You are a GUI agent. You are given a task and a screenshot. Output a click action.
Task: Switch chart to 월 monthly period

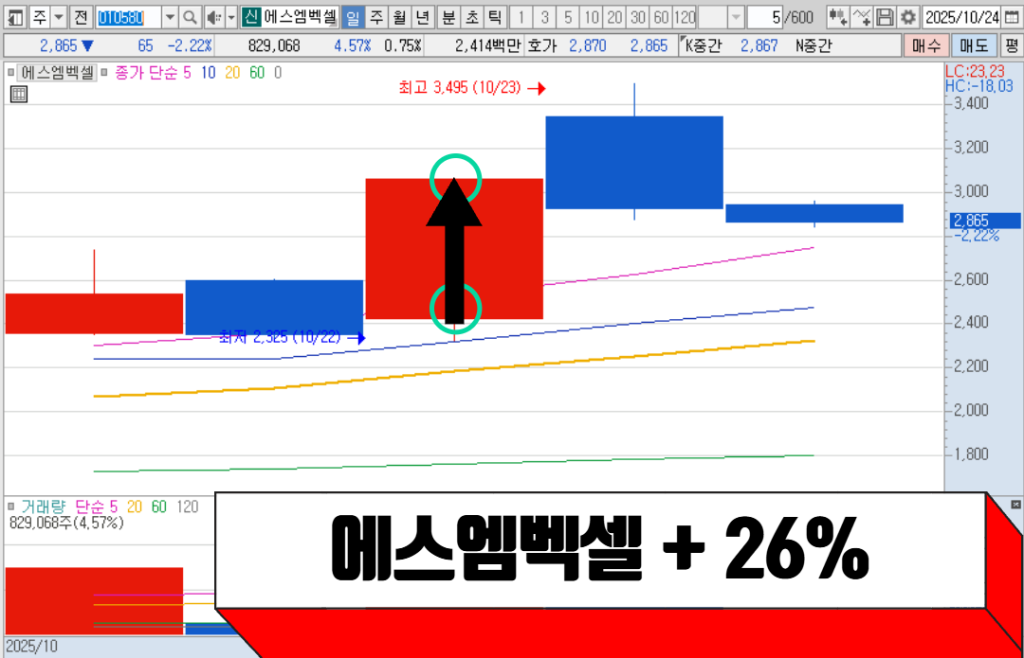[x=399, y=17]
